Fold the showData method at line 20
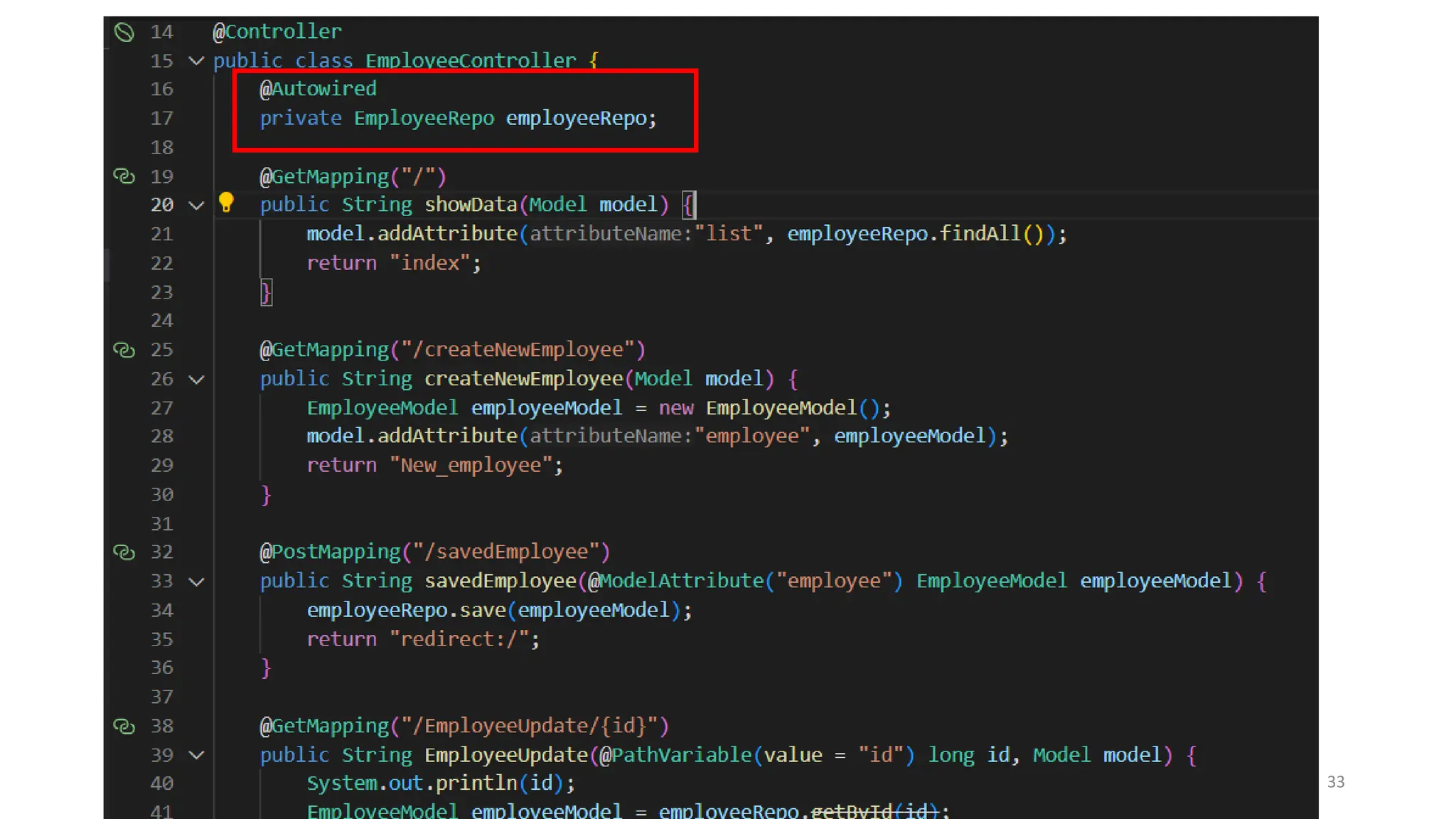Image resolution: width=1456 pixels, height=819 pixels. pyautogui.click(x=196, y=205)
